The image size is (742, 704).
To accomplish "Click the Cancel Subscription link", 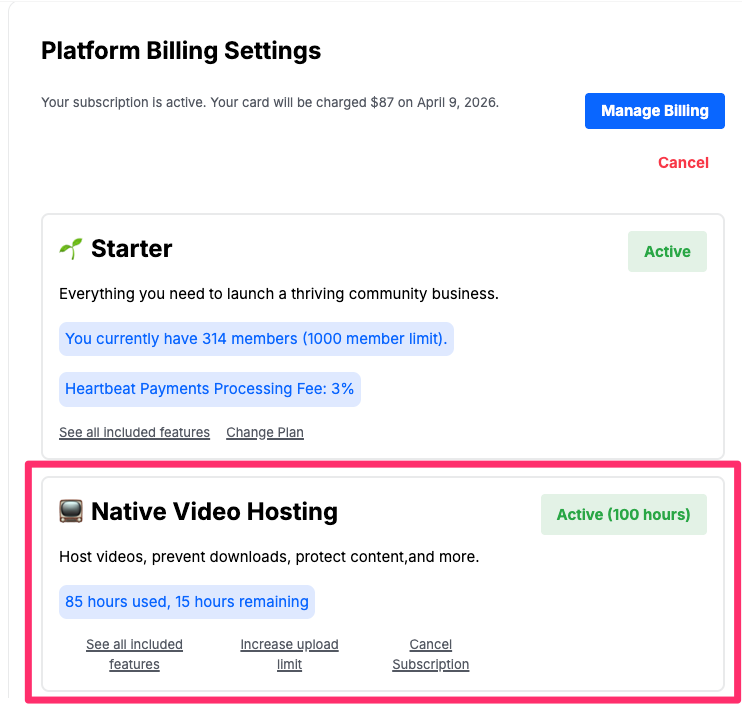I will [430, 654].
